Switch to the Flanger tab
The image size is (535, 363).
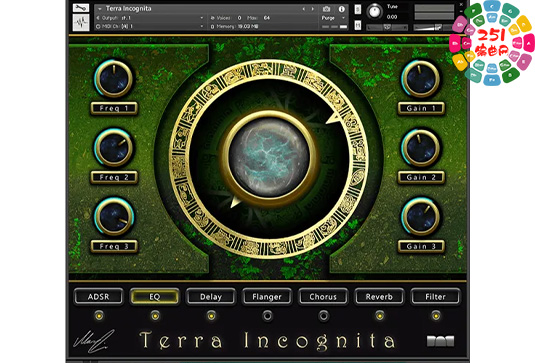pos(267,296)
